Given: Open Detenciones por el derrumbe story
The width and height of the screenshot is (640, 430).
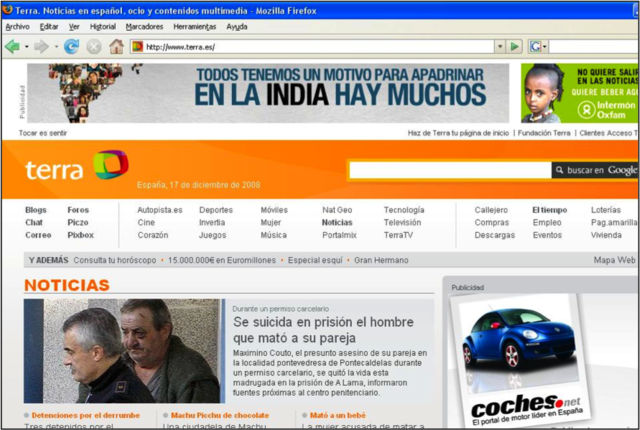Looking at the screenshot, I should [86, 415].
